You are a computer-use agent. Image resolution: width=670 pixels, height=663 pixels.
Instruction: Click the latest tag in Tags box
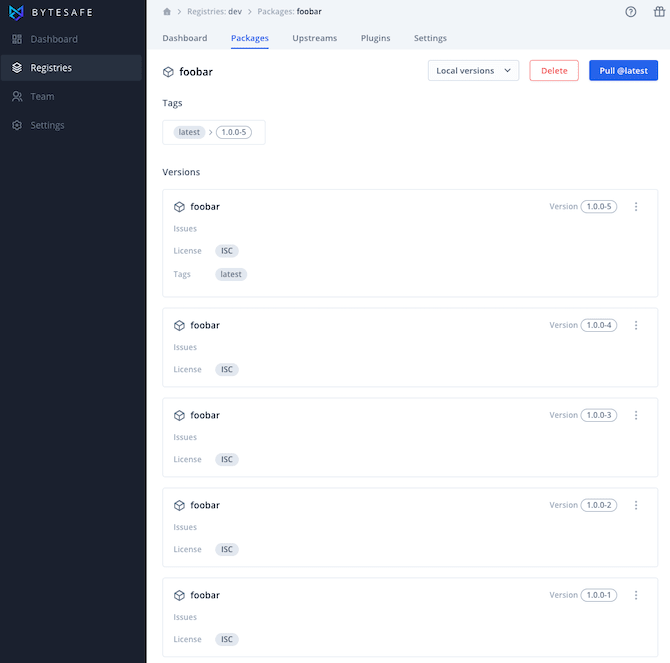(x=189, y=132)
